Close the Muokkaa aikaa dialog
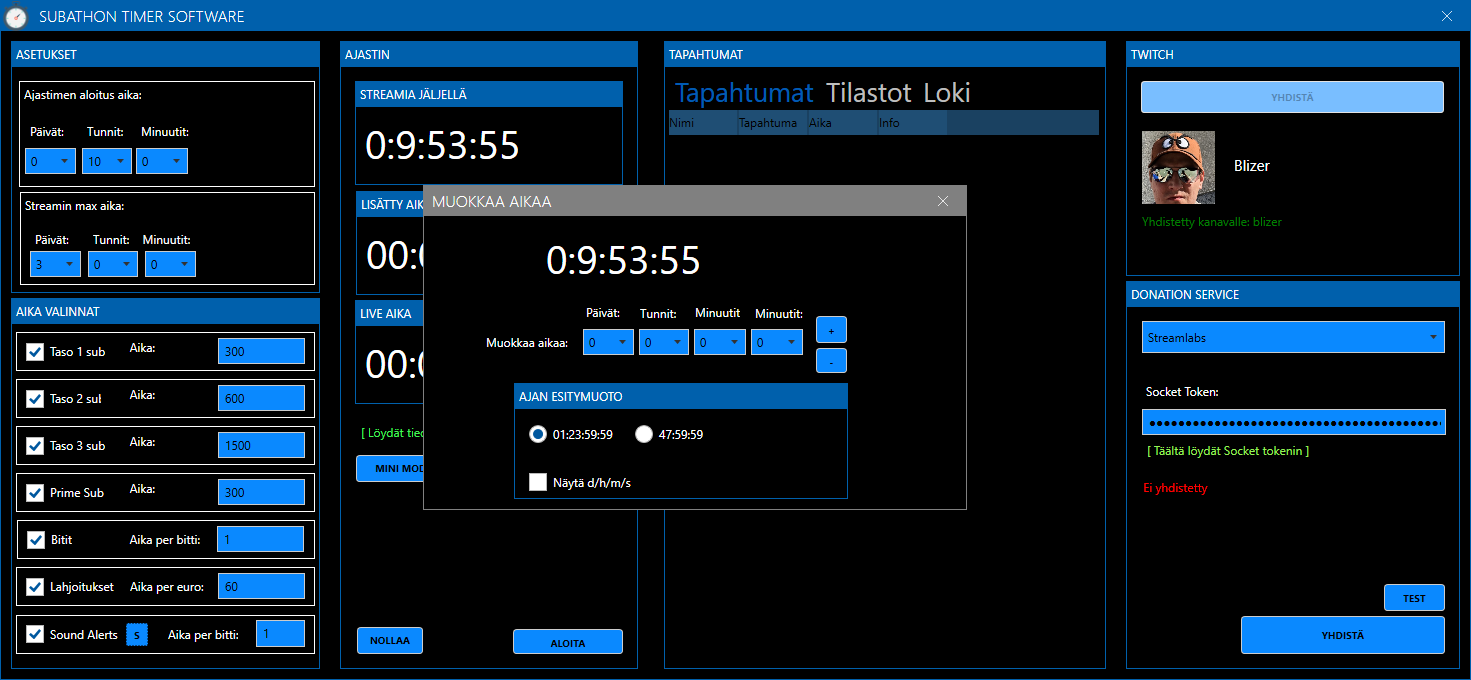Screen dimensions: 1471x680 [942, 201]
